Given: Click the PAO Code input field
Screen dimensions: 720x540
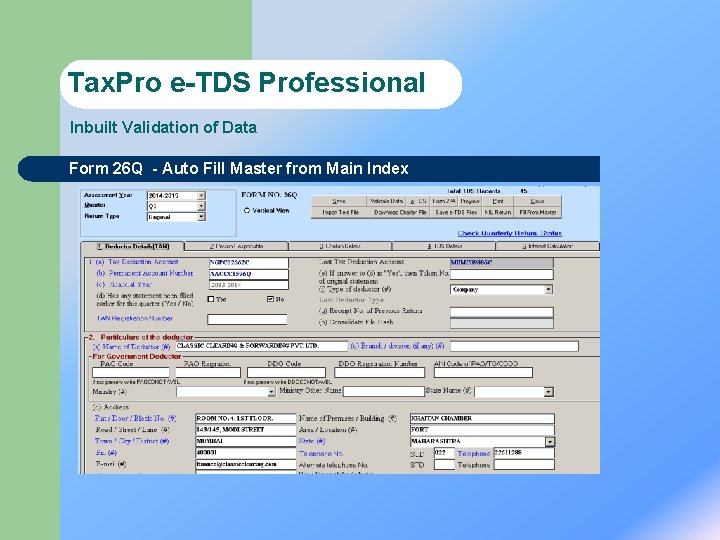Looking at the screenshot, I should click(131, 372).
